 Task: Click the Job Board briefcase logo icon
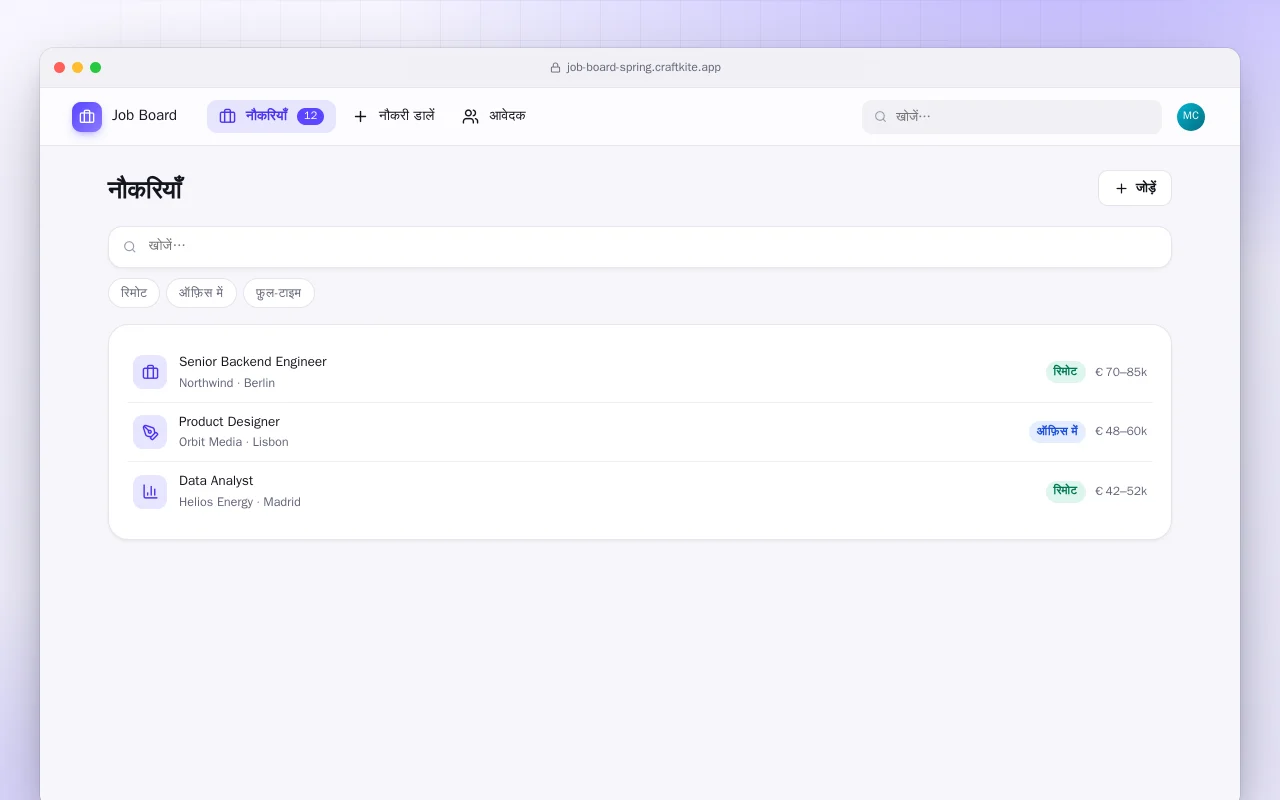[x=87, y=117]
